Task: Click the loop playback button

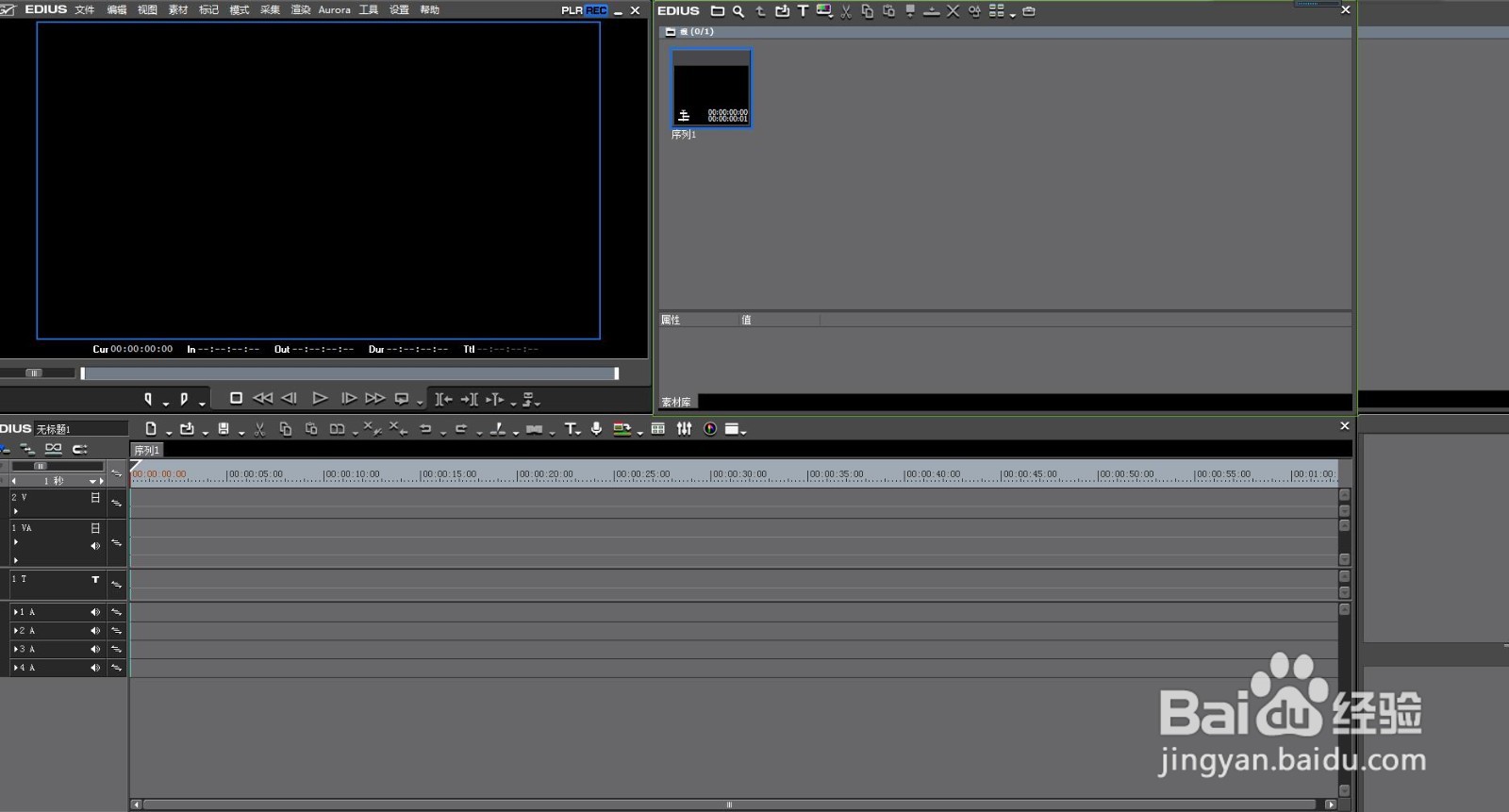Action: [x=402, y=398]
